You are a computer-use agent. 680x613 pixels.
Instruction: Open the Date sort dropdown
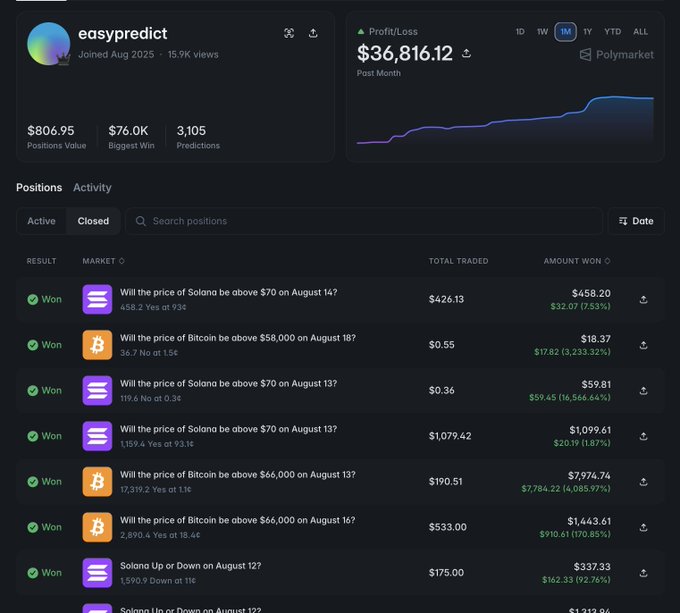pos(636,221)
